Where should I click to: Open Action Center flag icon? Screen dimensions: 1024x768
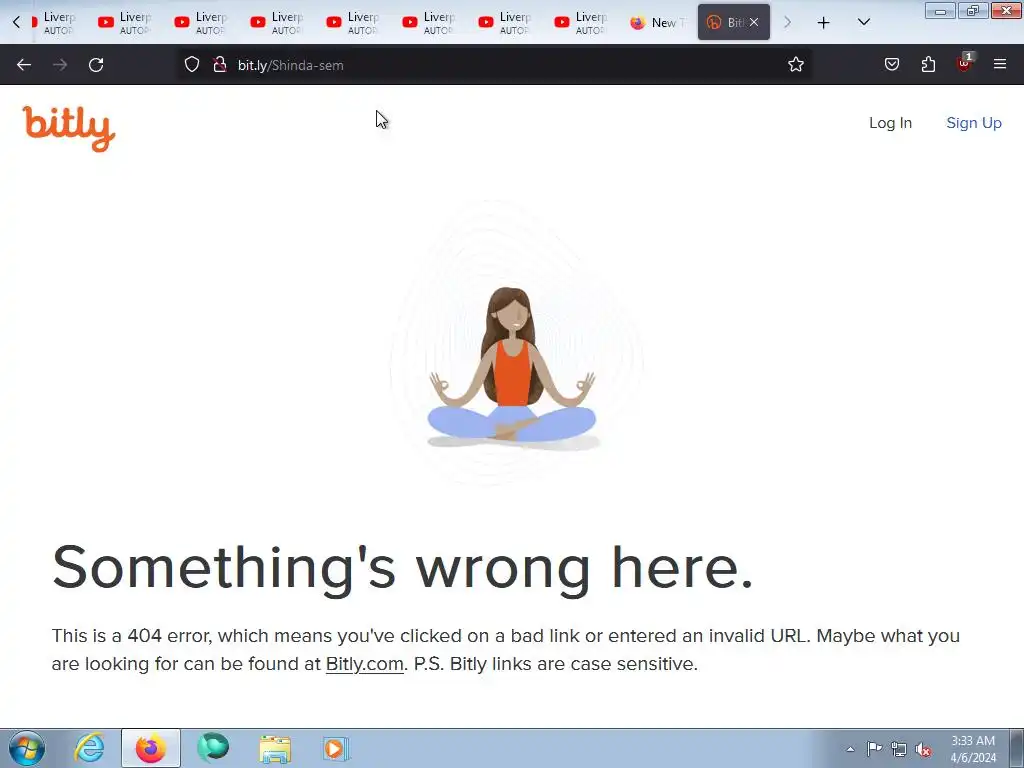coord(874,749)
